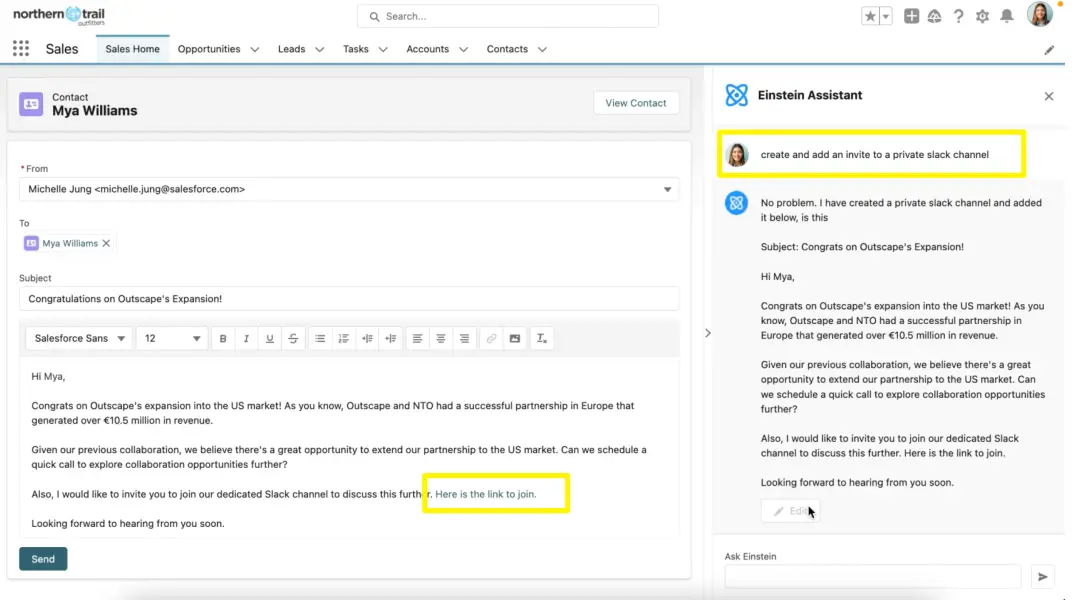
Task: Click the insert image icon in editor
Action: (x=515, y=339)
